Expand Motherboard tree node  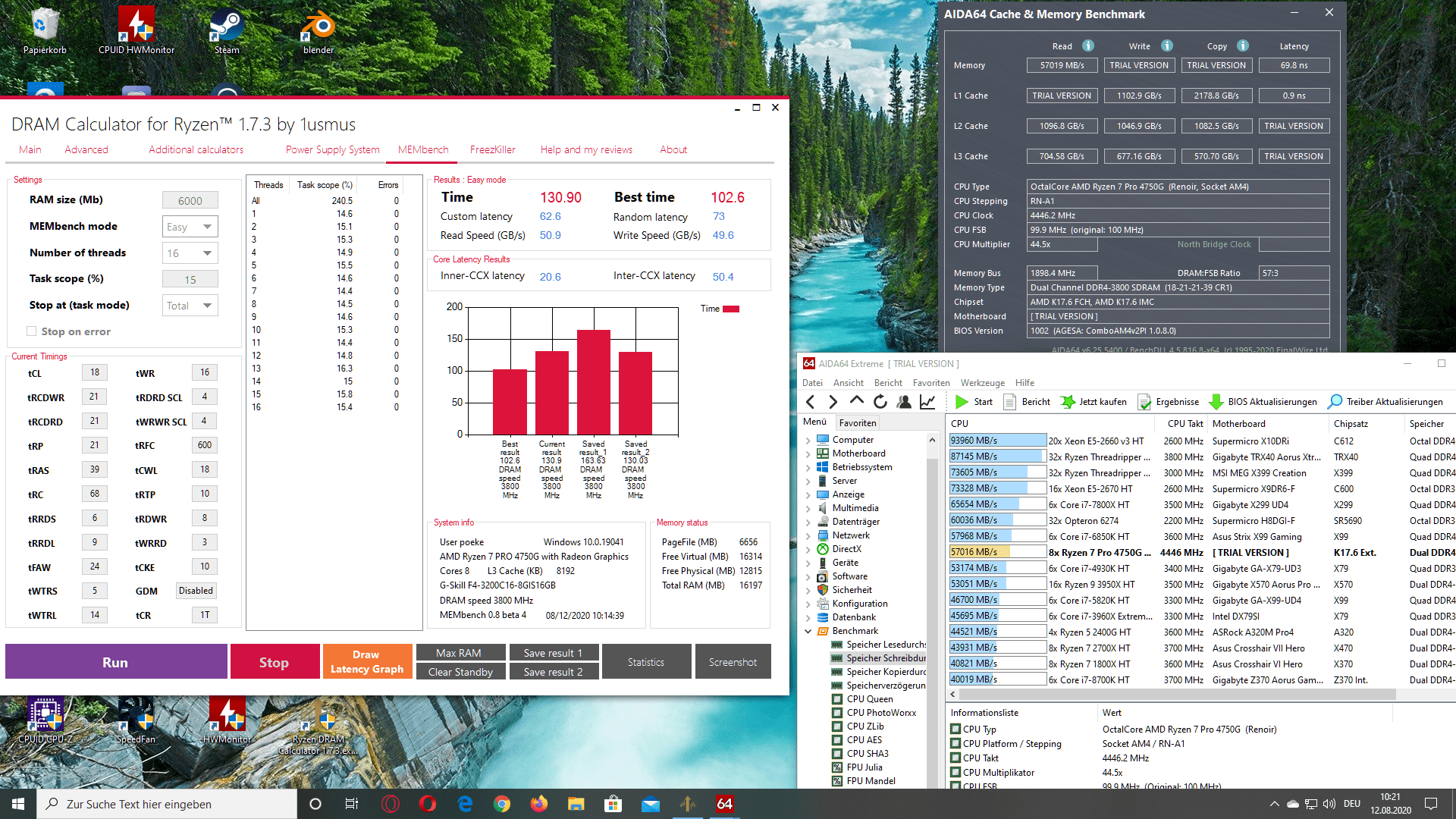pos(808,453)
